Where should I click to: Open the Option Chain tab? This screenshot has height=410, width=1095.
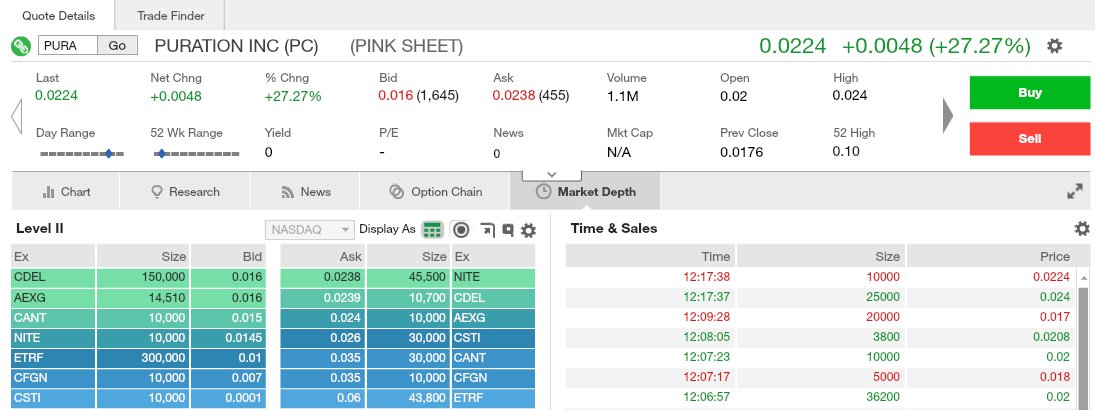[x=435, y=191]
